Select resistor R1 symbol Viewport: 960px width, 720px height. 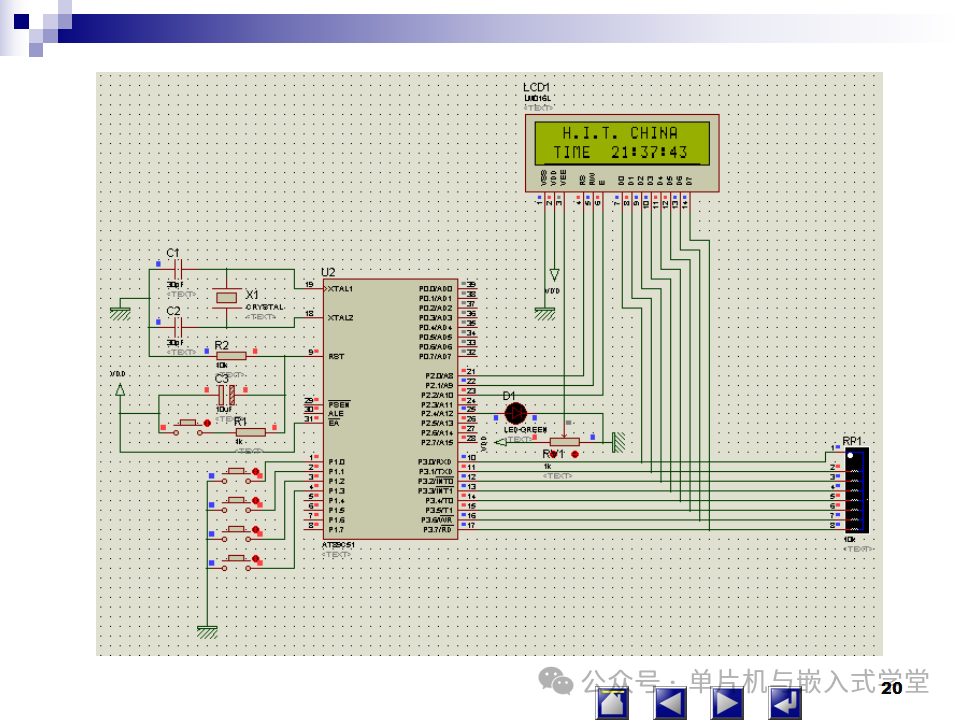coord(250,432)
